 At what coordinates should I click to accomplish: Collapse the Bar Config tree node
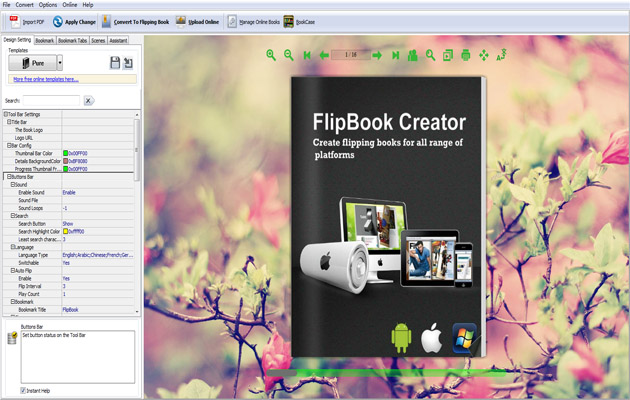point(9,145)
